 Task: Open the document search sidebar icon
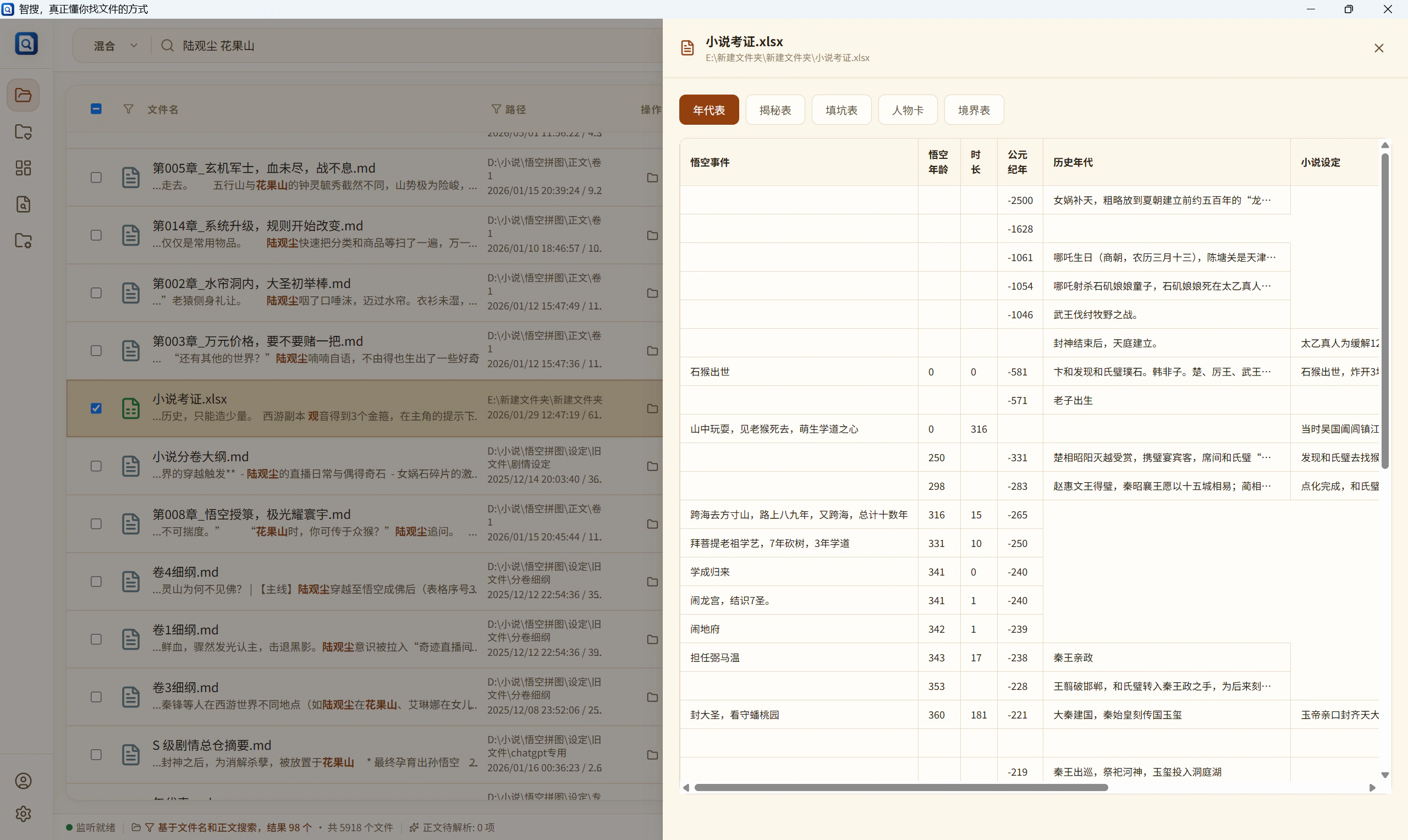(23, 205)
